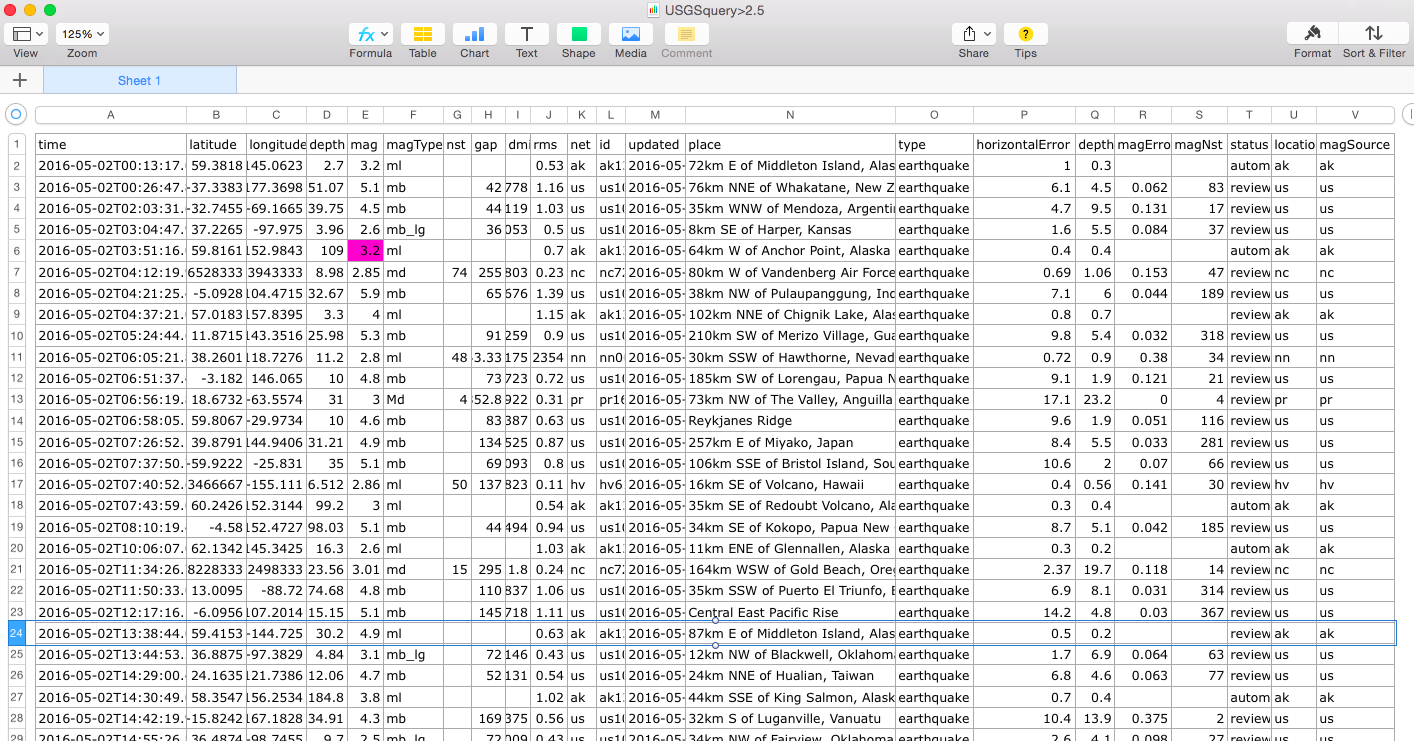Select the 'Md' magType cell in row 13
The width and height of the screenshot is (1414, 741).
pyautogui.click(x=413, y=400)
